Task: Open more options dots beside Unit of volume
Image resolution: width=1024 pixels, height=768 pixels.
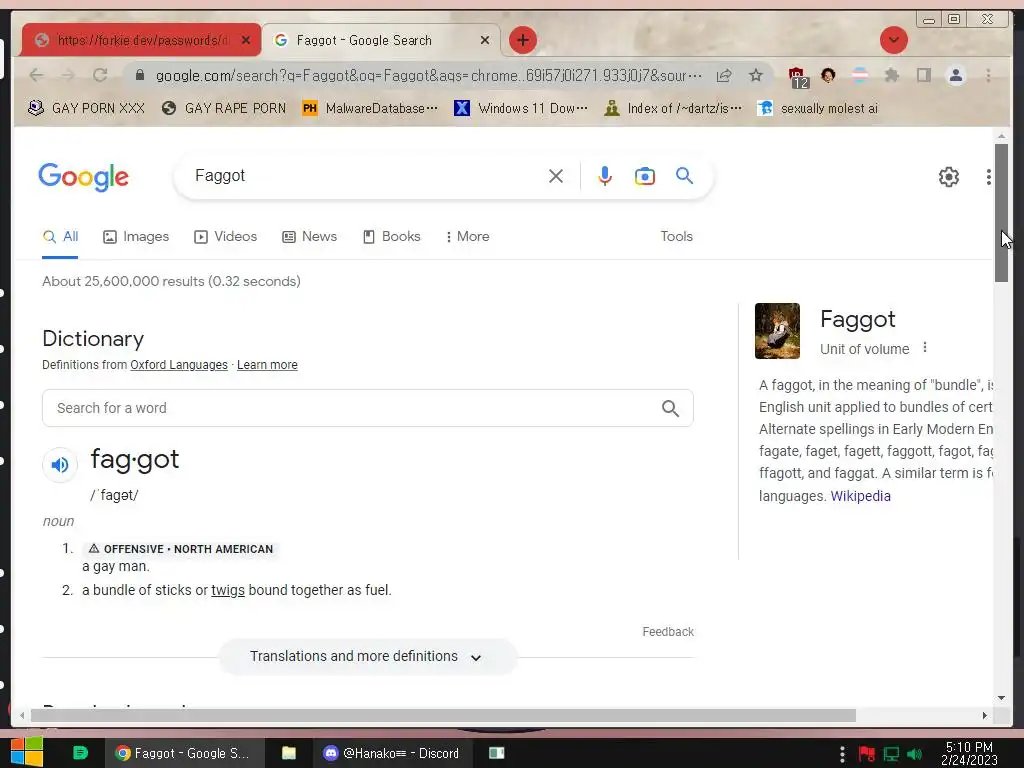Action: (925, 347)
